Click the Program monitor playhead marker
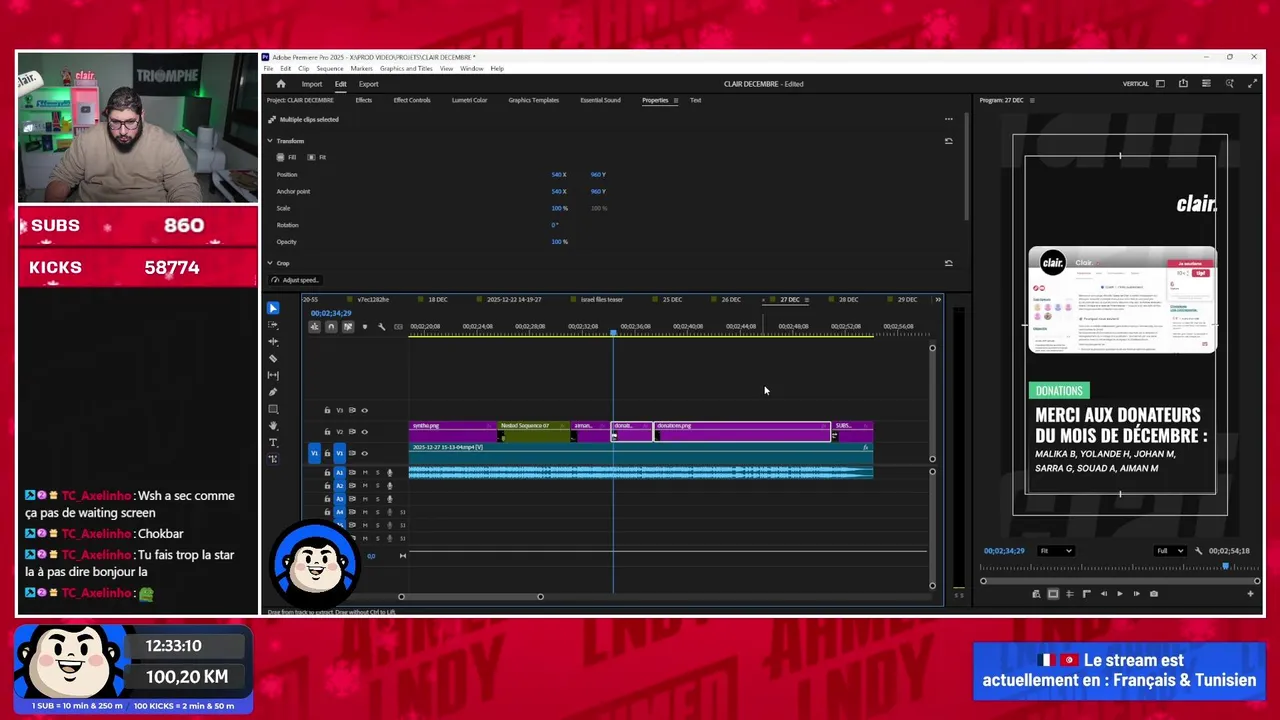The height and width of the screenshot is (720, 1280). click(x=1225, y=567)
